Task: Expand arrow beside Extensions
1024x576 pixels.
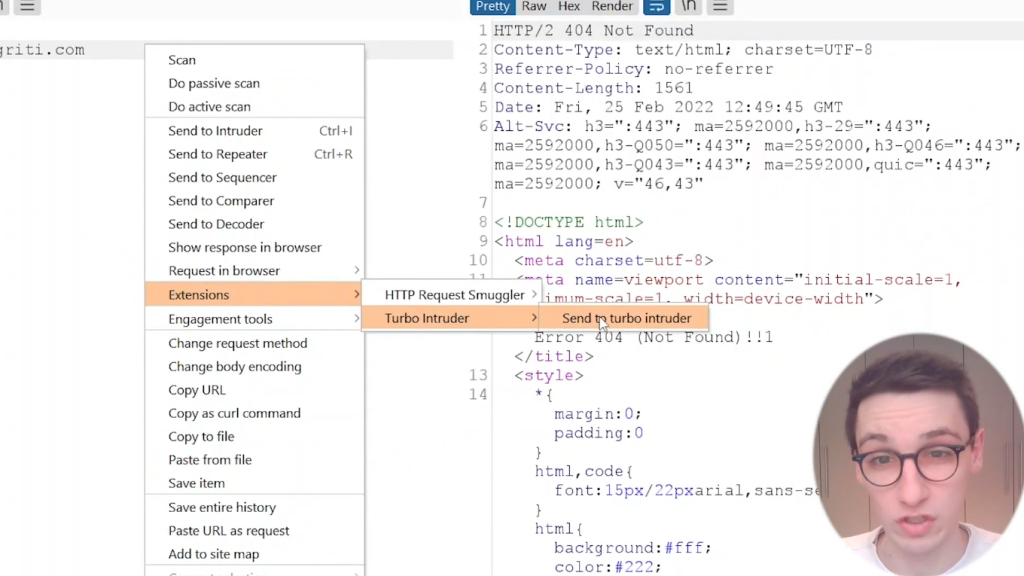Action: pyautogui.click(x=357, y=295)
